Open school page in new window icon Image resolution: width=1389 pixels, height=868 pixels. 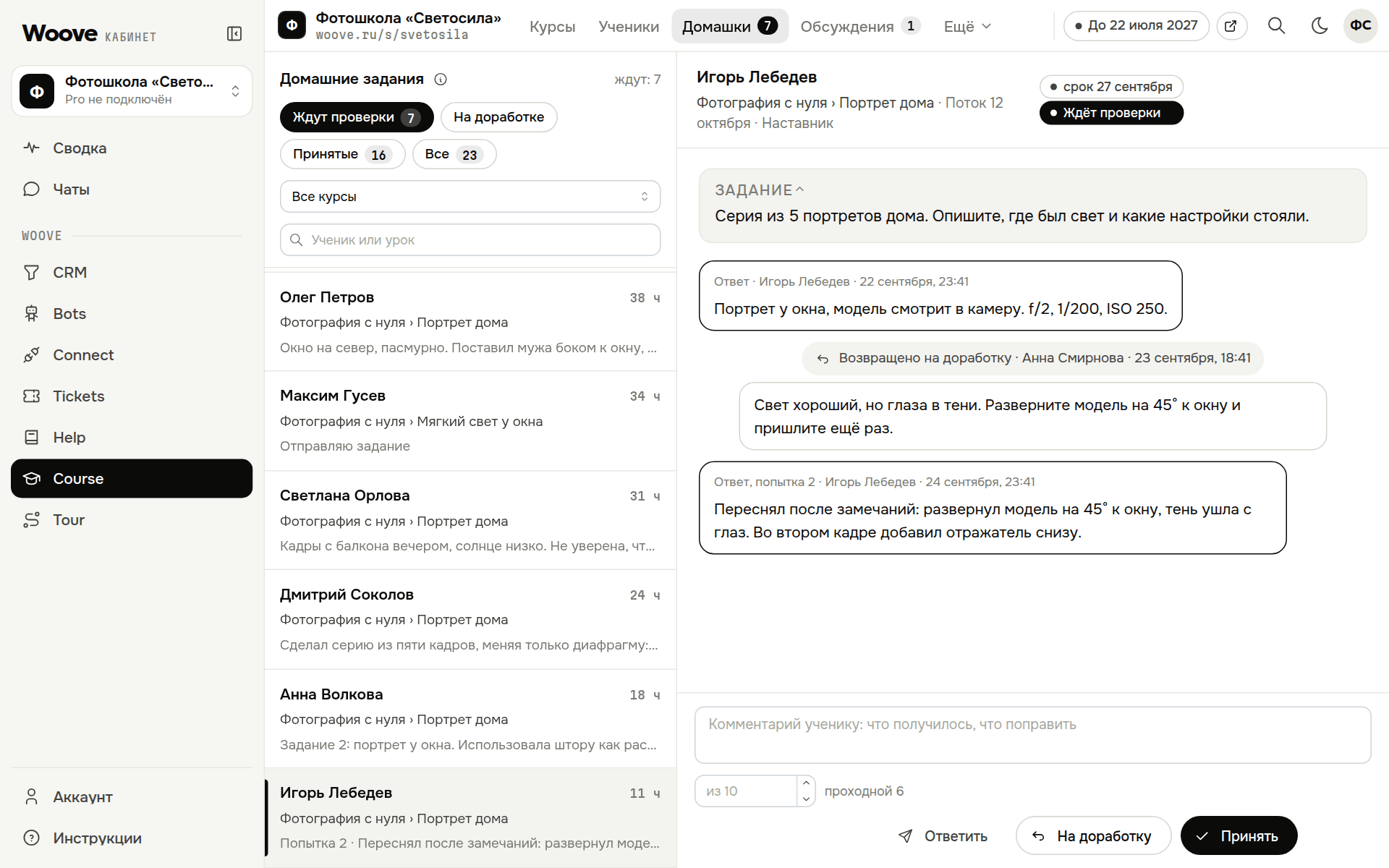(1231, 26)
